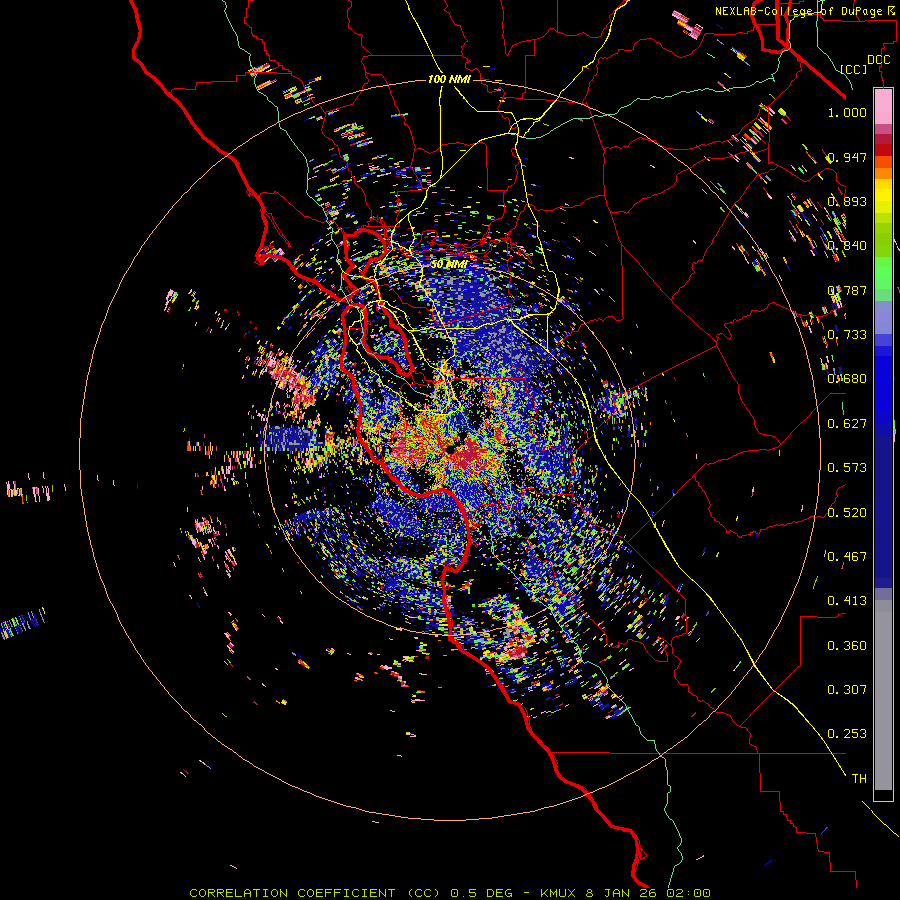
Task: Click the 0.573 scale value
Action: click(x=847, y=468)
